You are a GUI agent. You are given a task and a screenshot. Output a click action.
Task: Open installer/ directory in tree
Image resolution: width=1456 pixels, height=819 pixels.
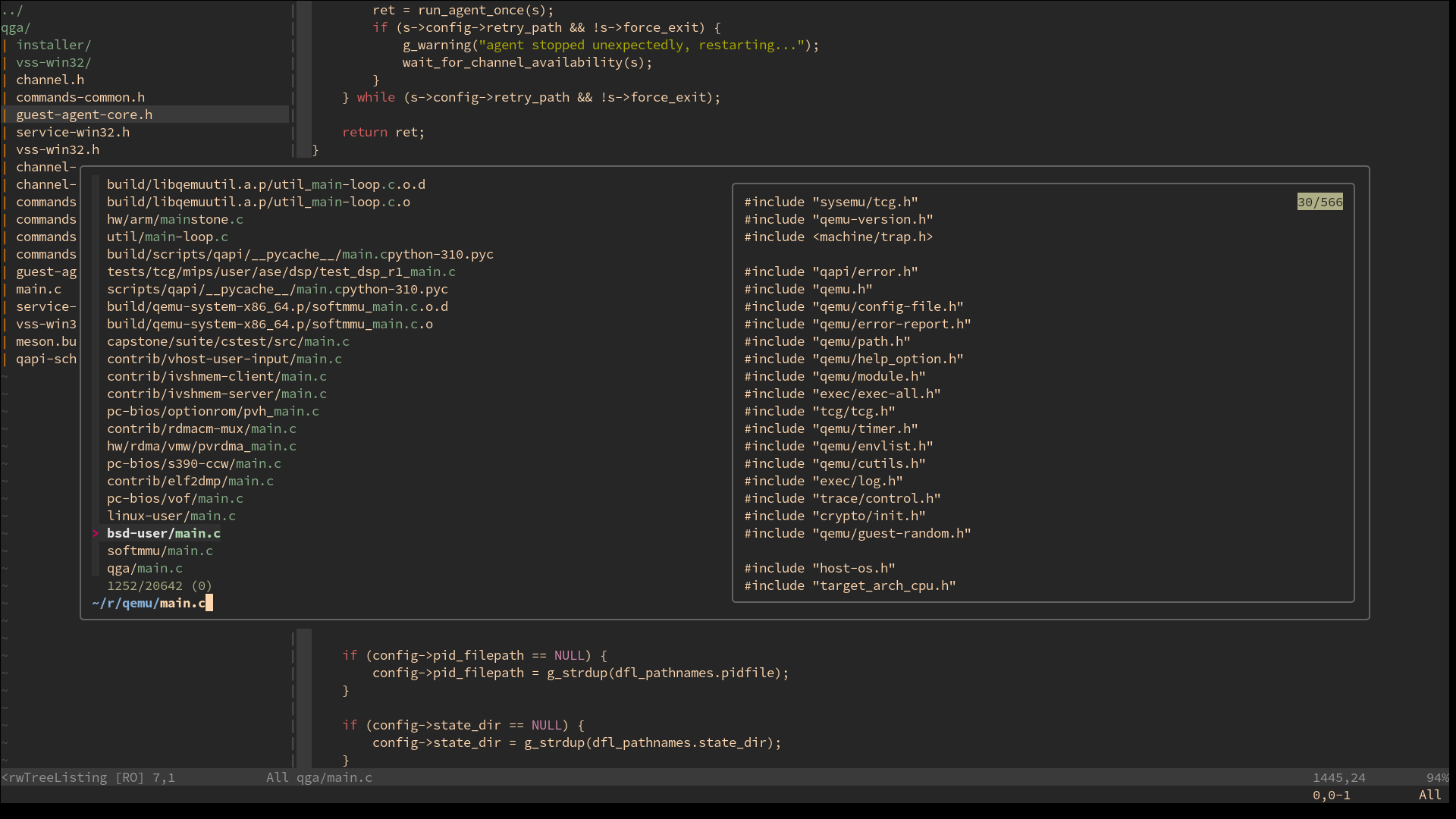click(53, 45)
